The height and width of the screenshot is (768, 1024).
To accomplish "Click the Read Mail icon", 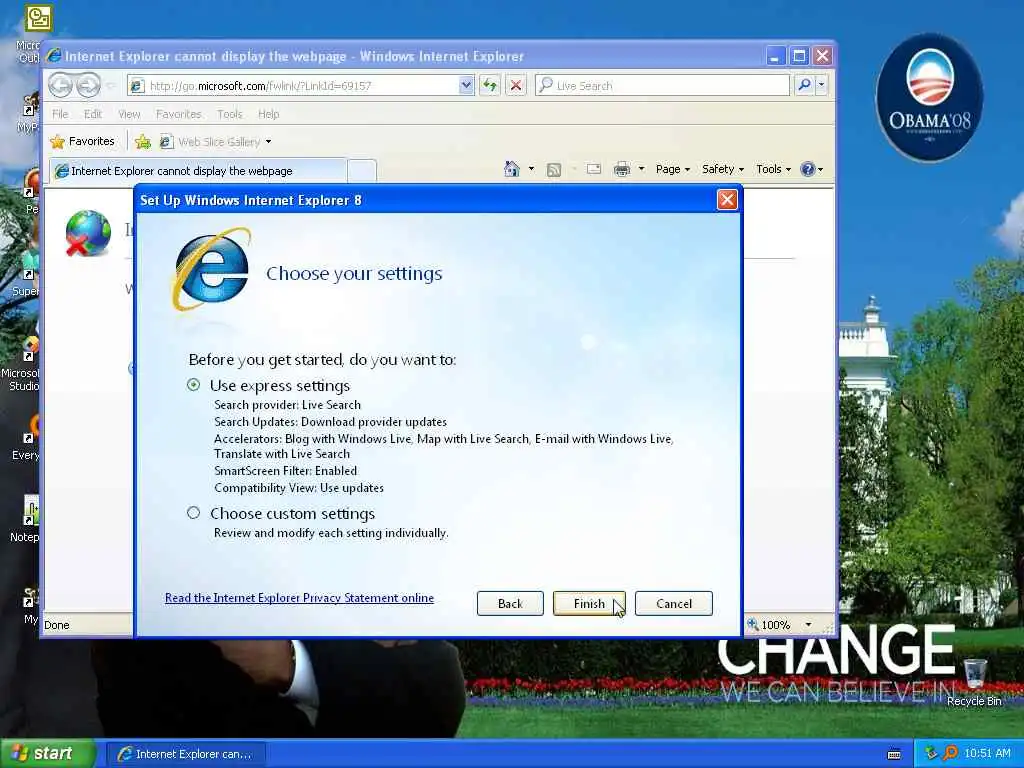I will (x=594, y=169).
